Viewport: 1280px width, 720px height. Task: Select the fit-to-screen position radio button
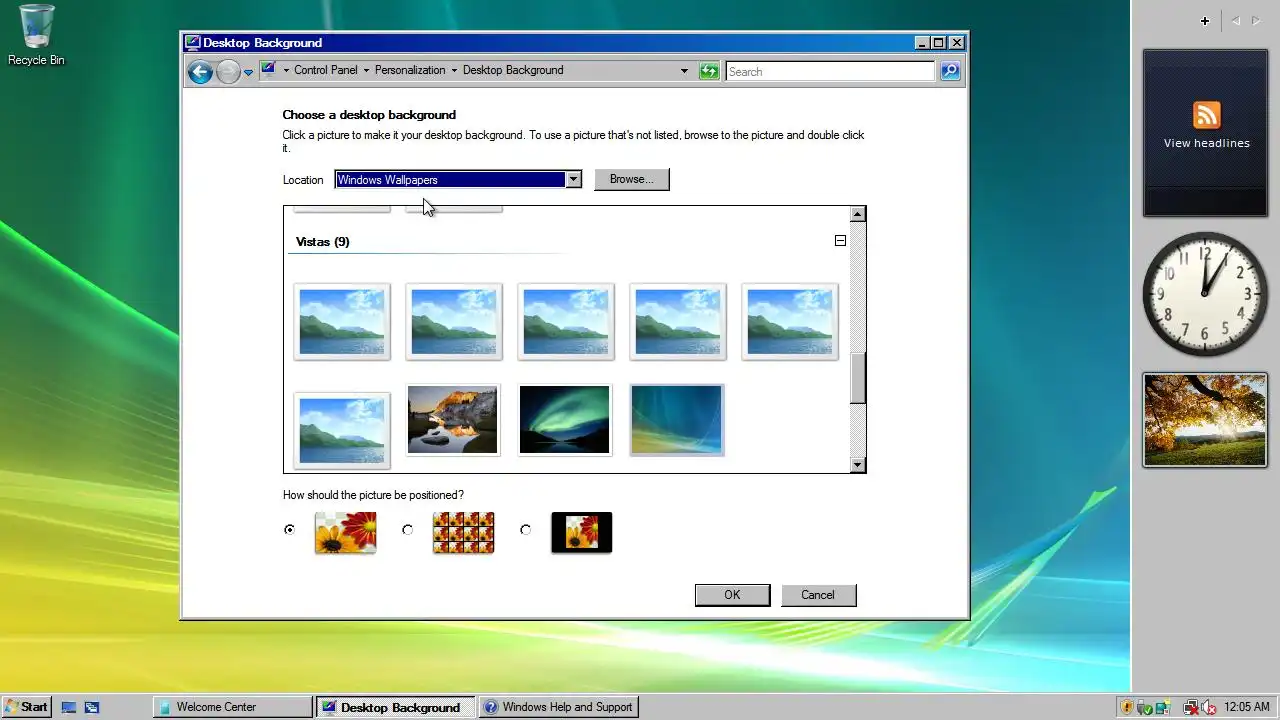pyautogui.click(x=289, y=530)
